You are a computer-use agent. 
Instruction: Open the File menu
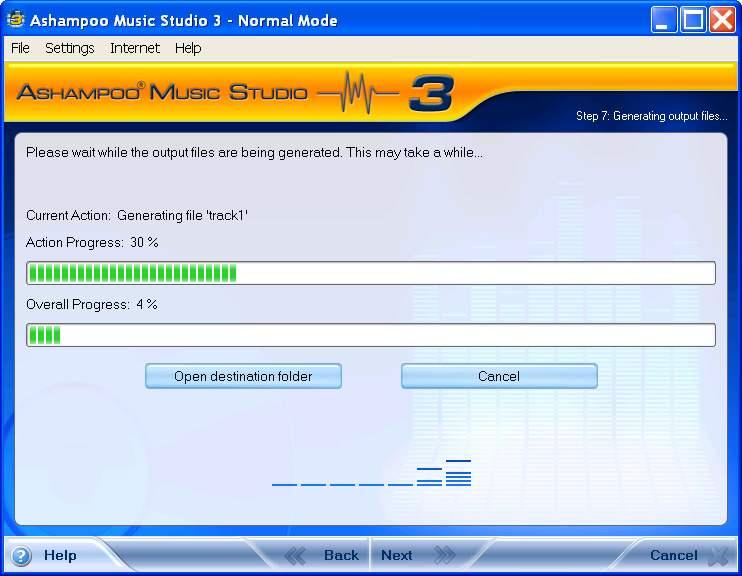(20, 48)
